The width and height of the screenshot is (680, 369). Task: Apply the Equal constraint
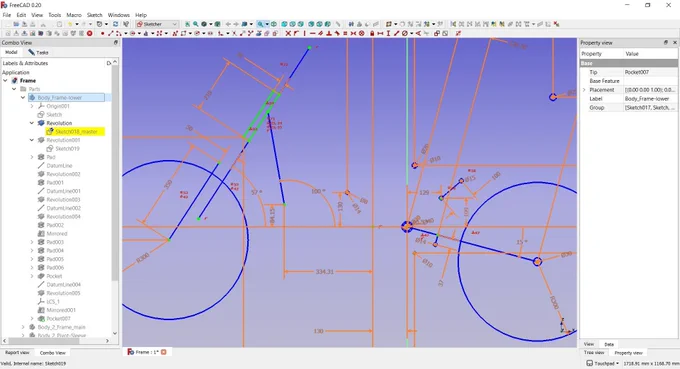tap(345, 33)
